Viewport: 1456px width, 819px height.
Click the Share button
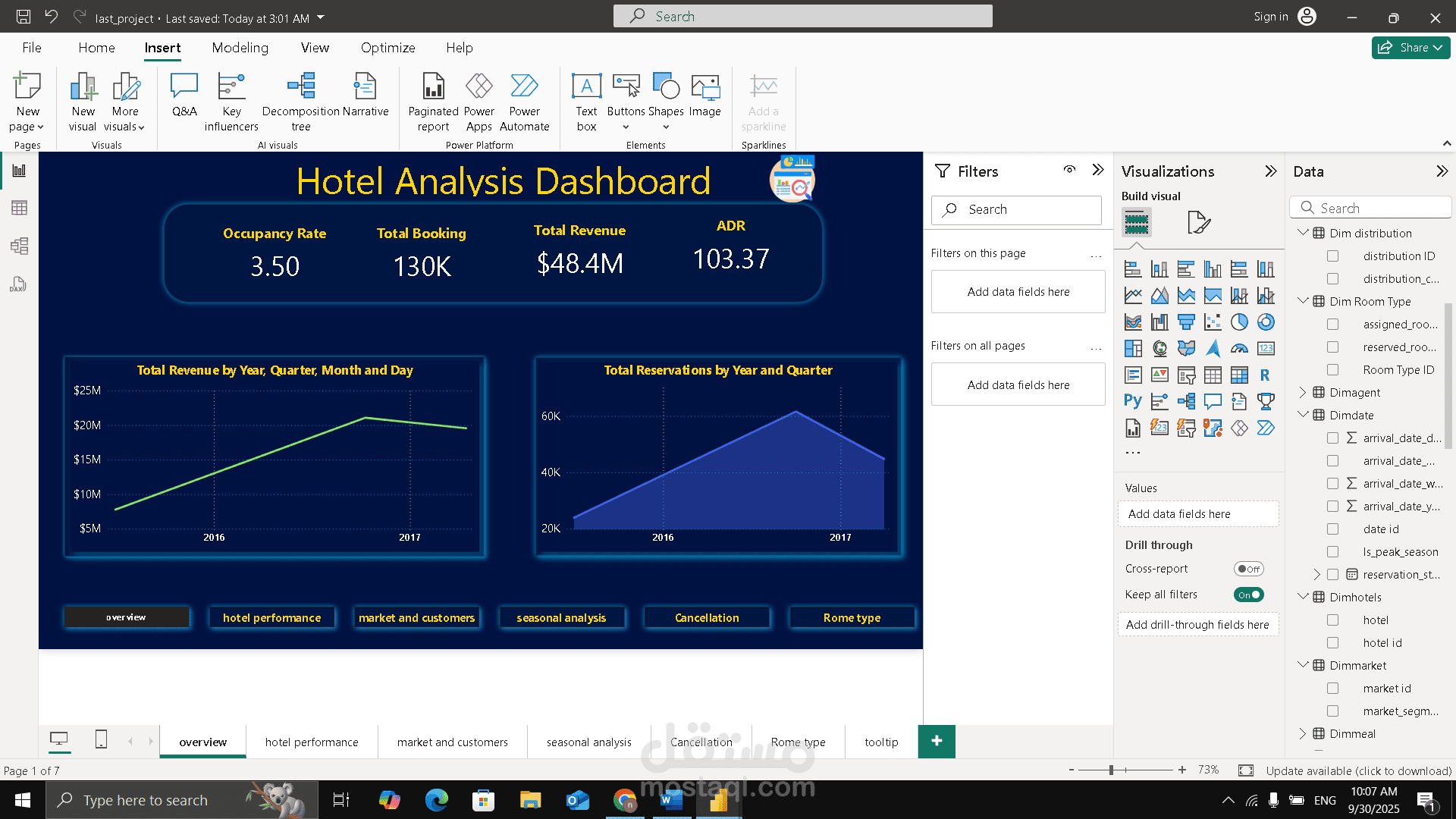click(x=1410, y=48)
